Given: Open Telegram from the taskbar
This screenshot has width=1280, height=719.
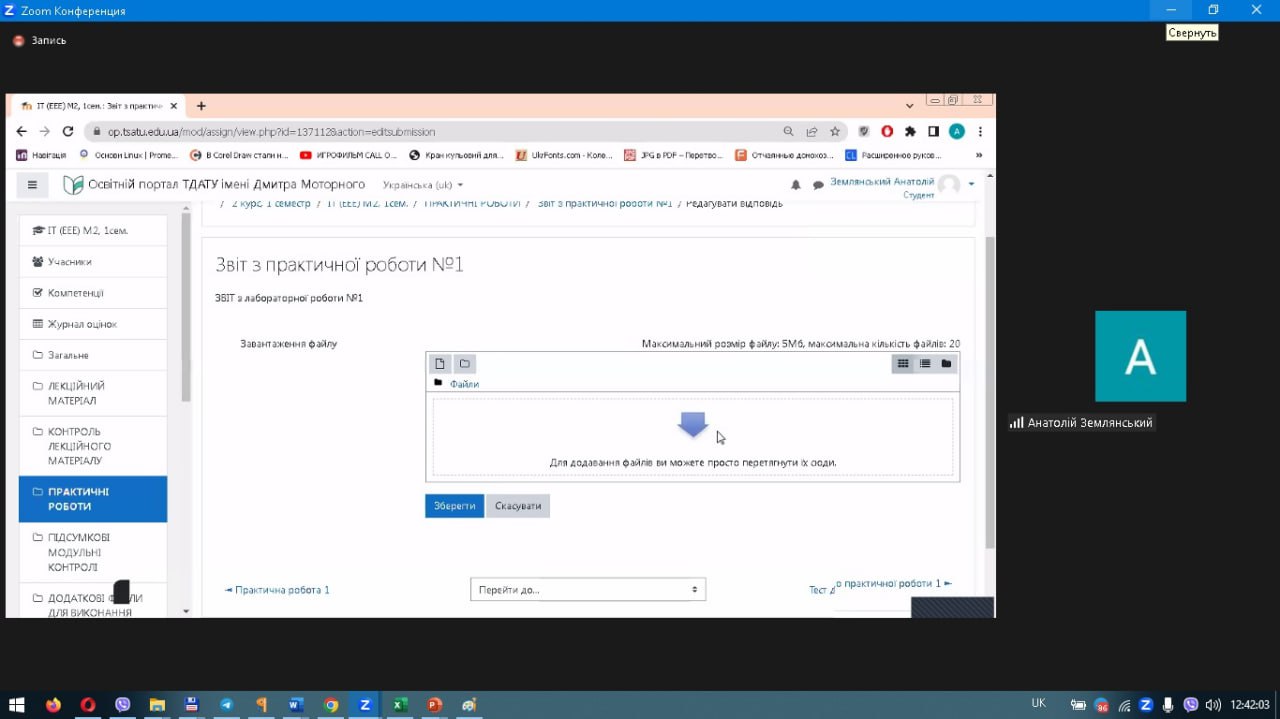Looking at the screenshot, I should [227, 704].
